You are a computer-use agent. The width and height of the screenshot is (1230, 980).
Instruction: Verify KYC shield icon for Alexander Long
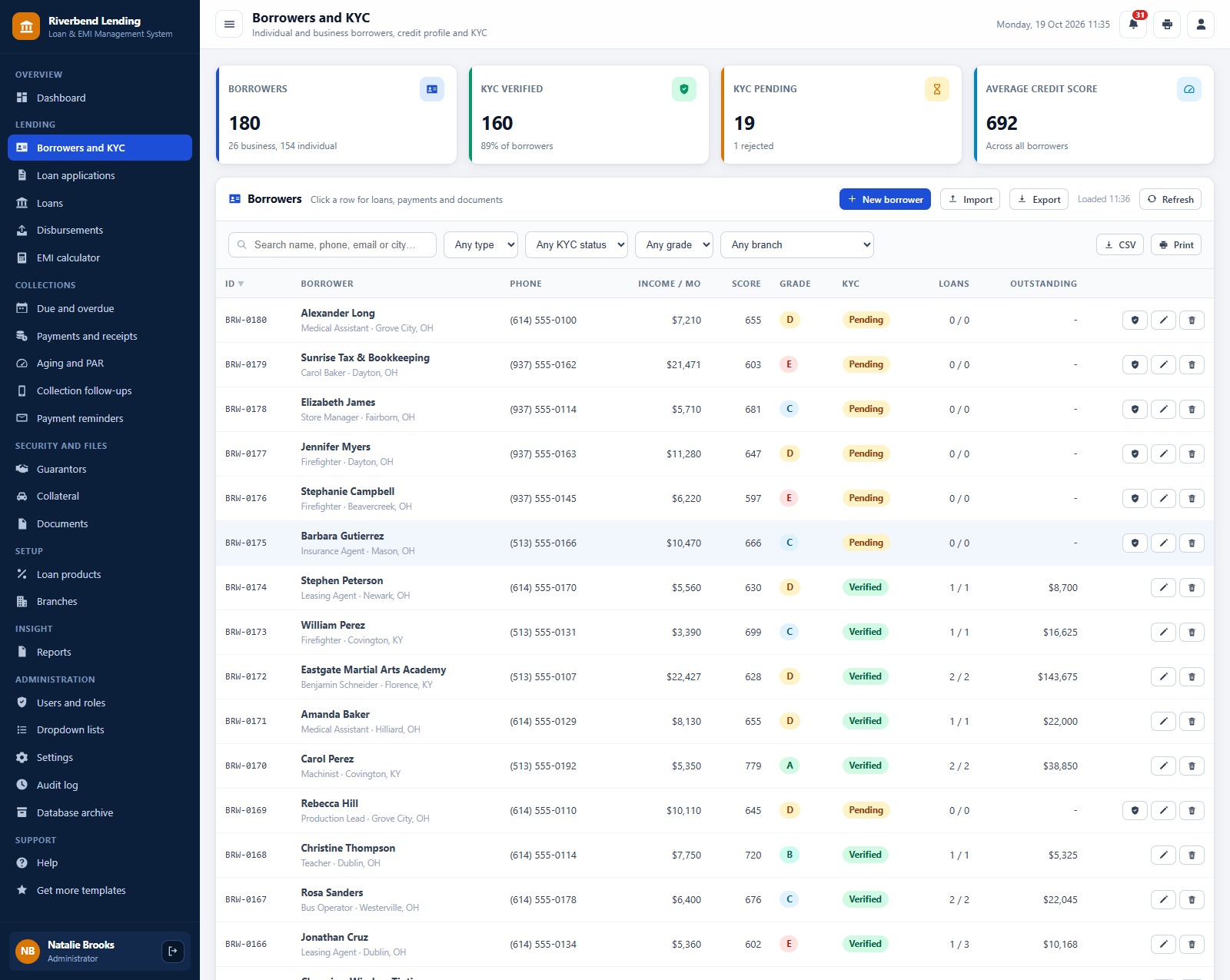1135,320
